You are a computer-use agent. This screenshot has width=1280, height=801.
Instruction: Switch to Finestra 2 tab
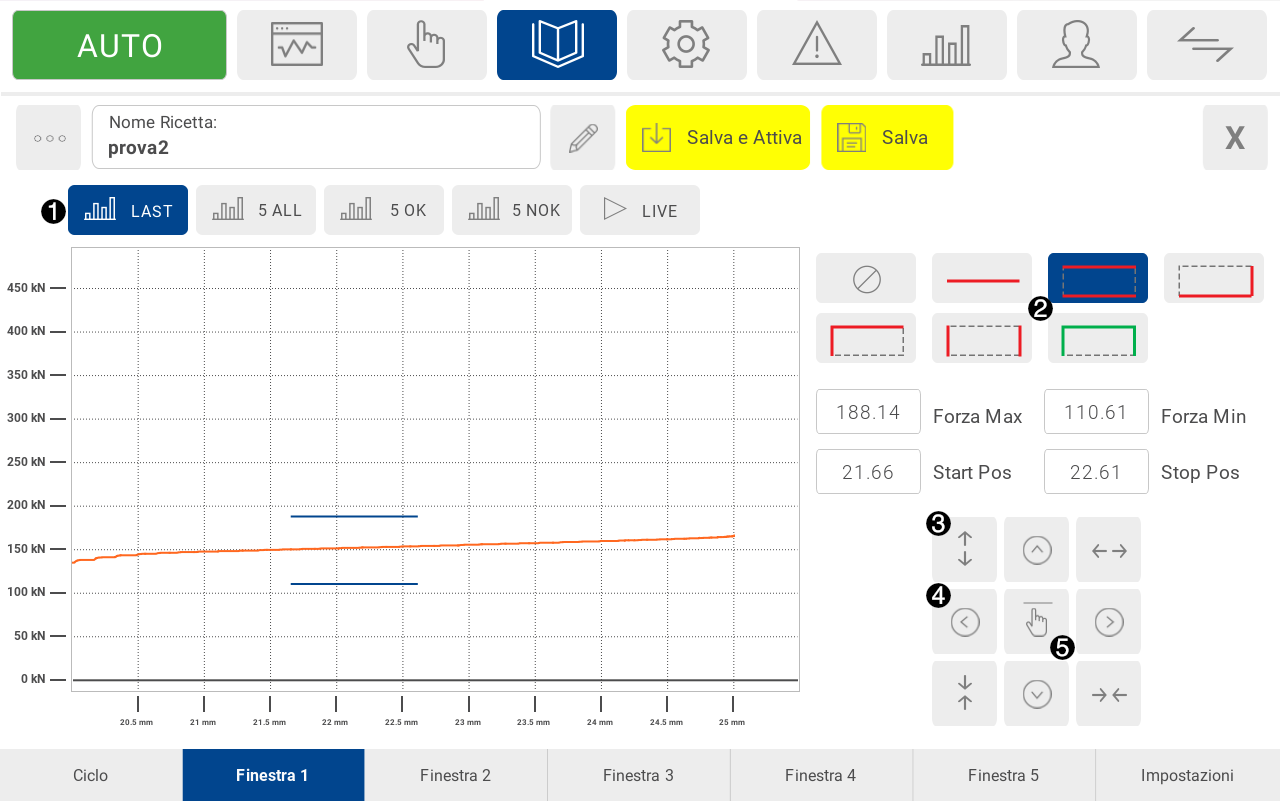click(455, 775)
